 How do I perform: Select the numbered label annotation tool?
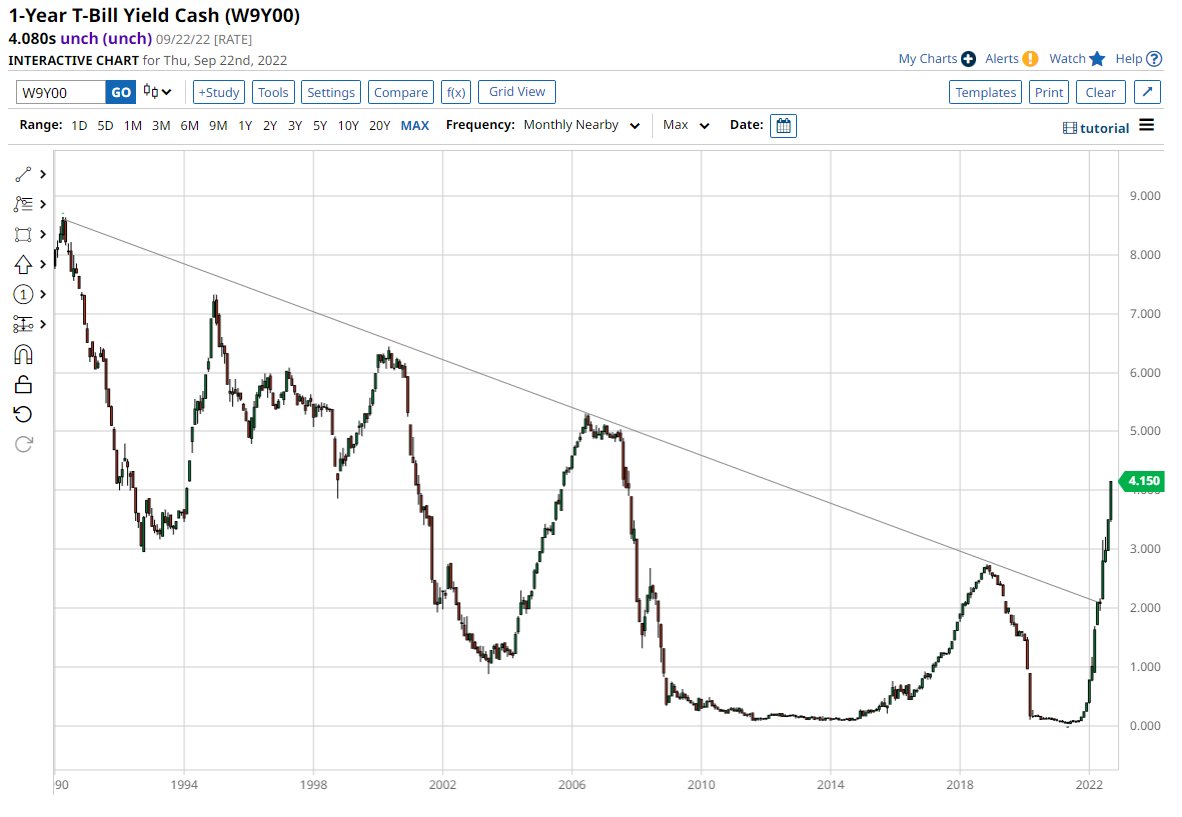tap(23, 295)
